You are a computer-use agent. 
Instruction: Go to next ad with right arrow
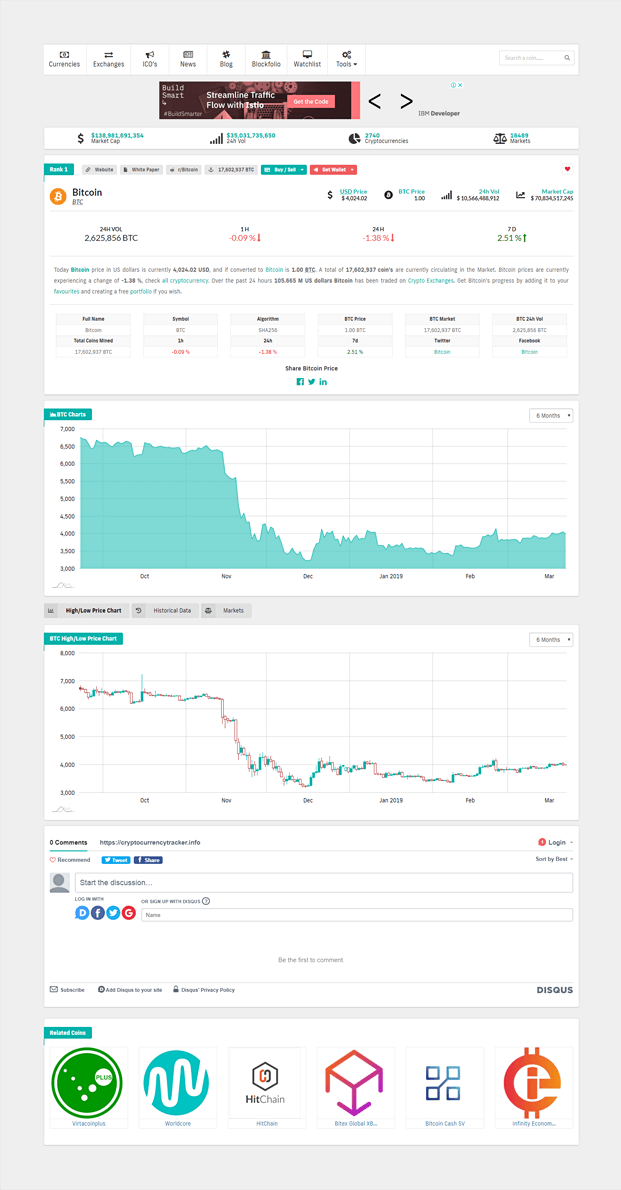(407, 101)
